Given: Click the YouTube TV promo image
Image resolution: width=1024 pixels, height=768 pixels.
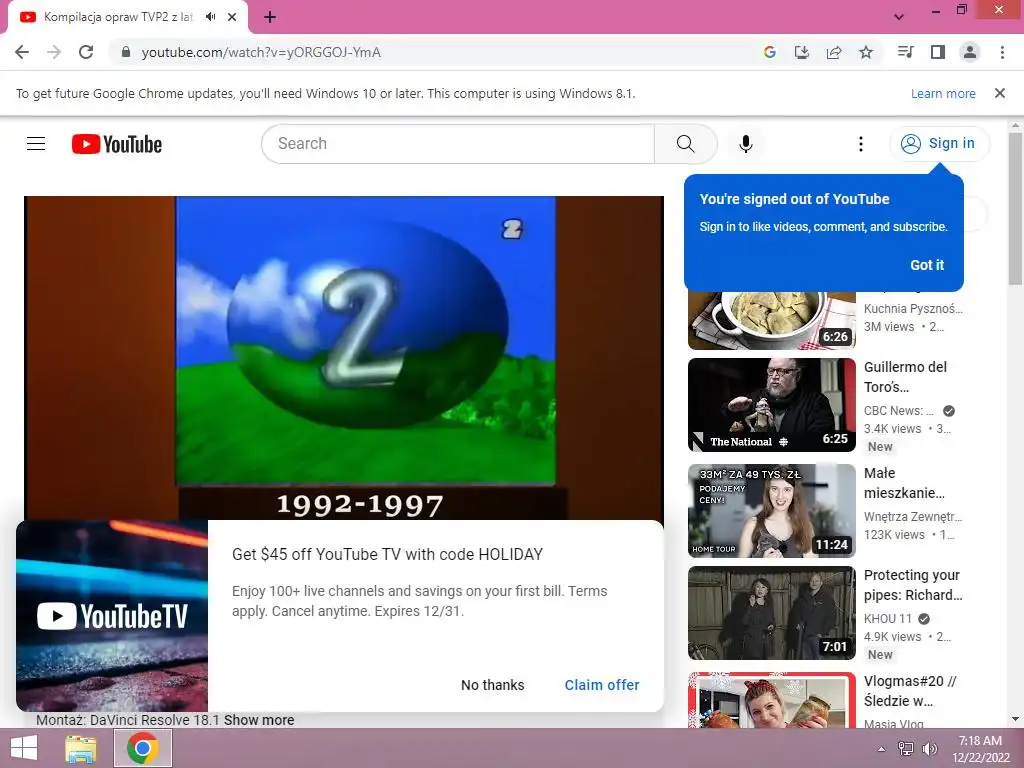Looking at the screenshot, I should [x=112, y=616].
